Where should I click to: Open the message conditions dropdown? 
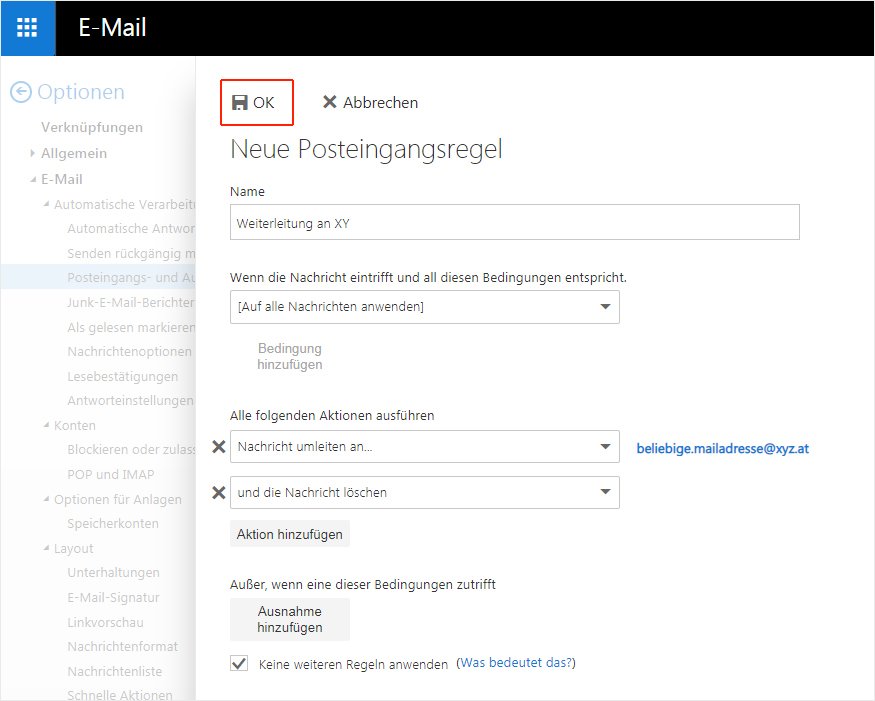click(424, 307)
